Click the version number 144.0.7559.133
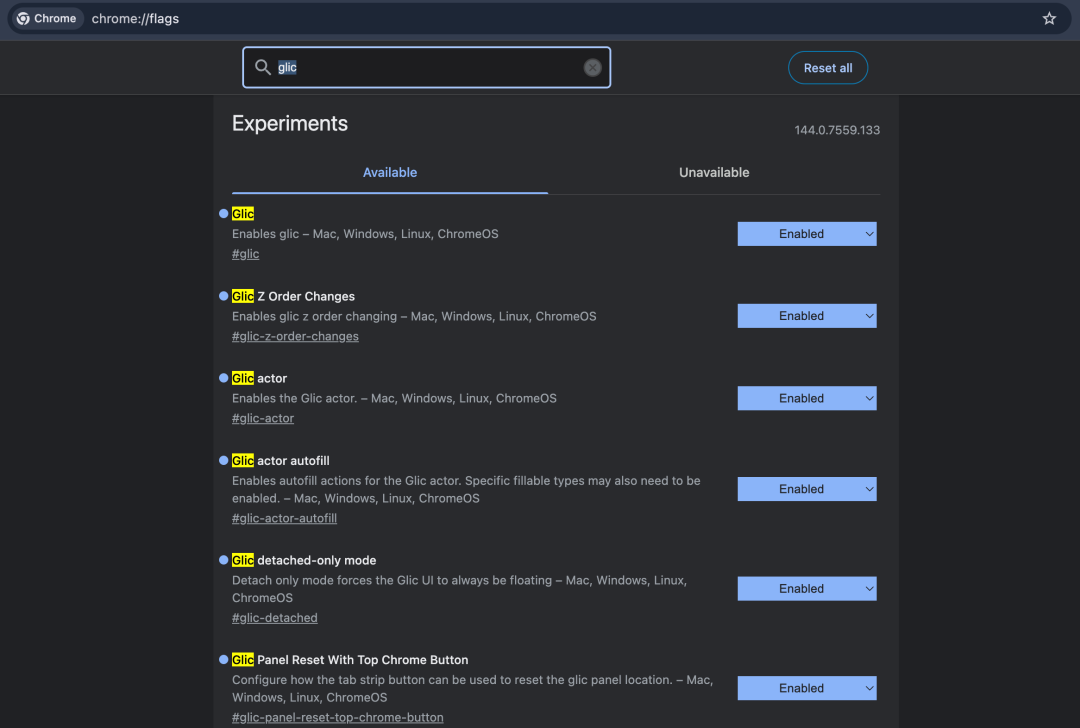Screen dimensions: 1080x728 (837, 130)
